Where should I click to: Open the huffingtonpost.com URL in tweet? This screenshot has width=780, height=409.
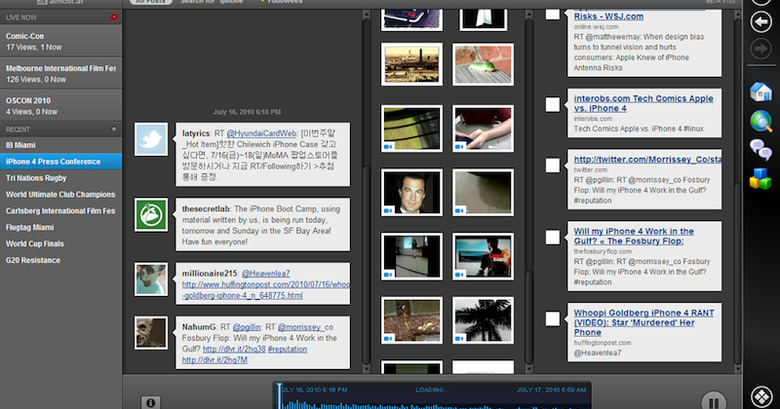pyautogui.click(x=266, y=290)
